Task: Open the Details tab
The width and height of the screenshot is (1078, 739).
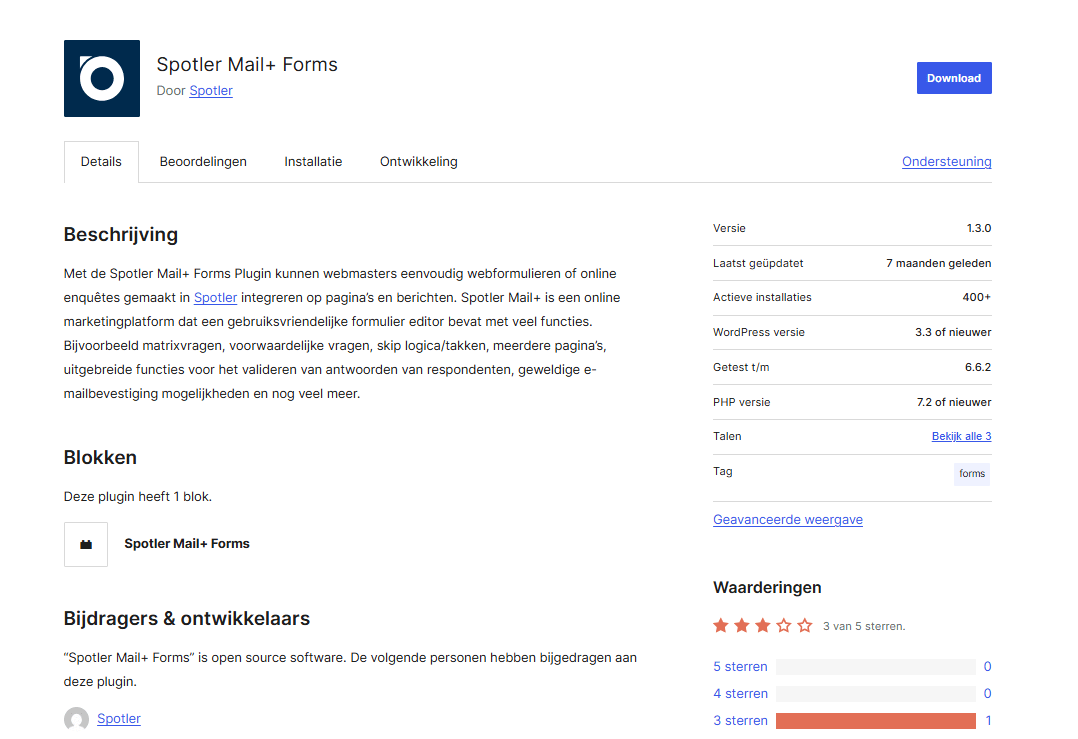Action: [101, 162]
